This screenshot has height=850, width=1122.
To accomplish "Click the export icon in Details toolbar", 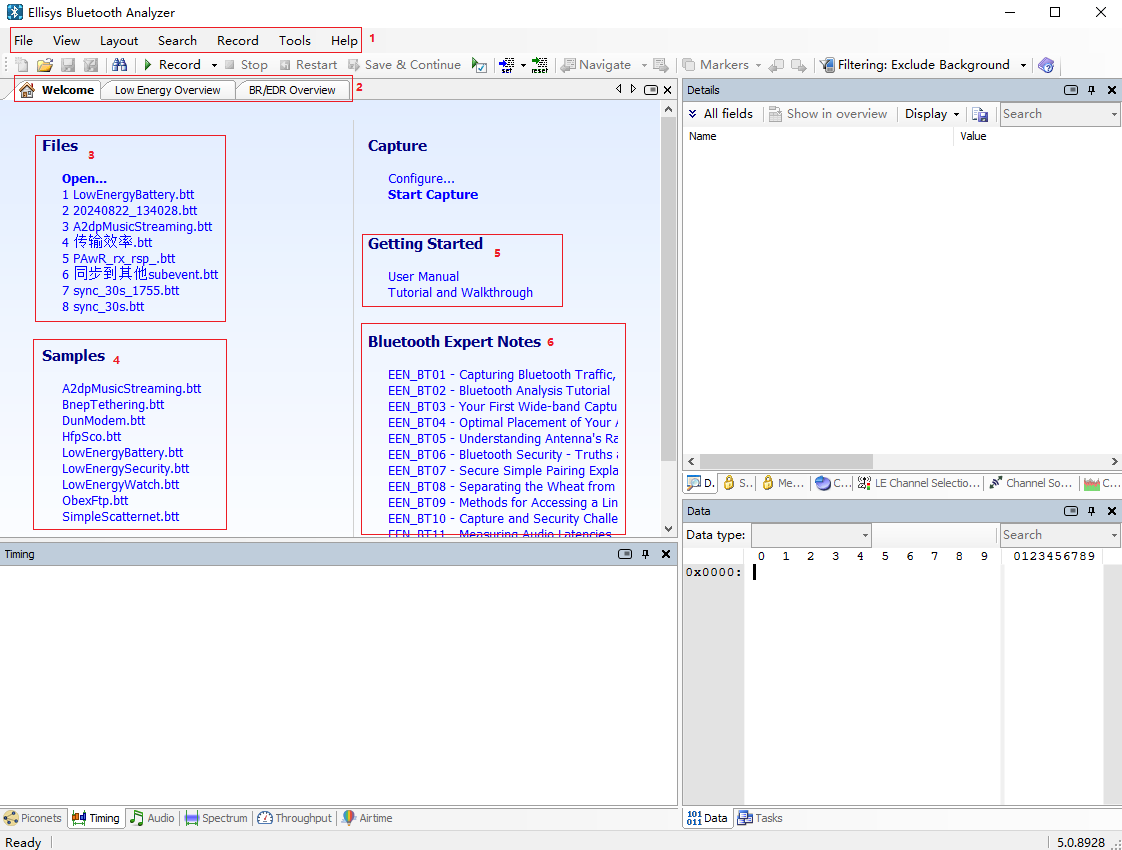I will 980,114.
